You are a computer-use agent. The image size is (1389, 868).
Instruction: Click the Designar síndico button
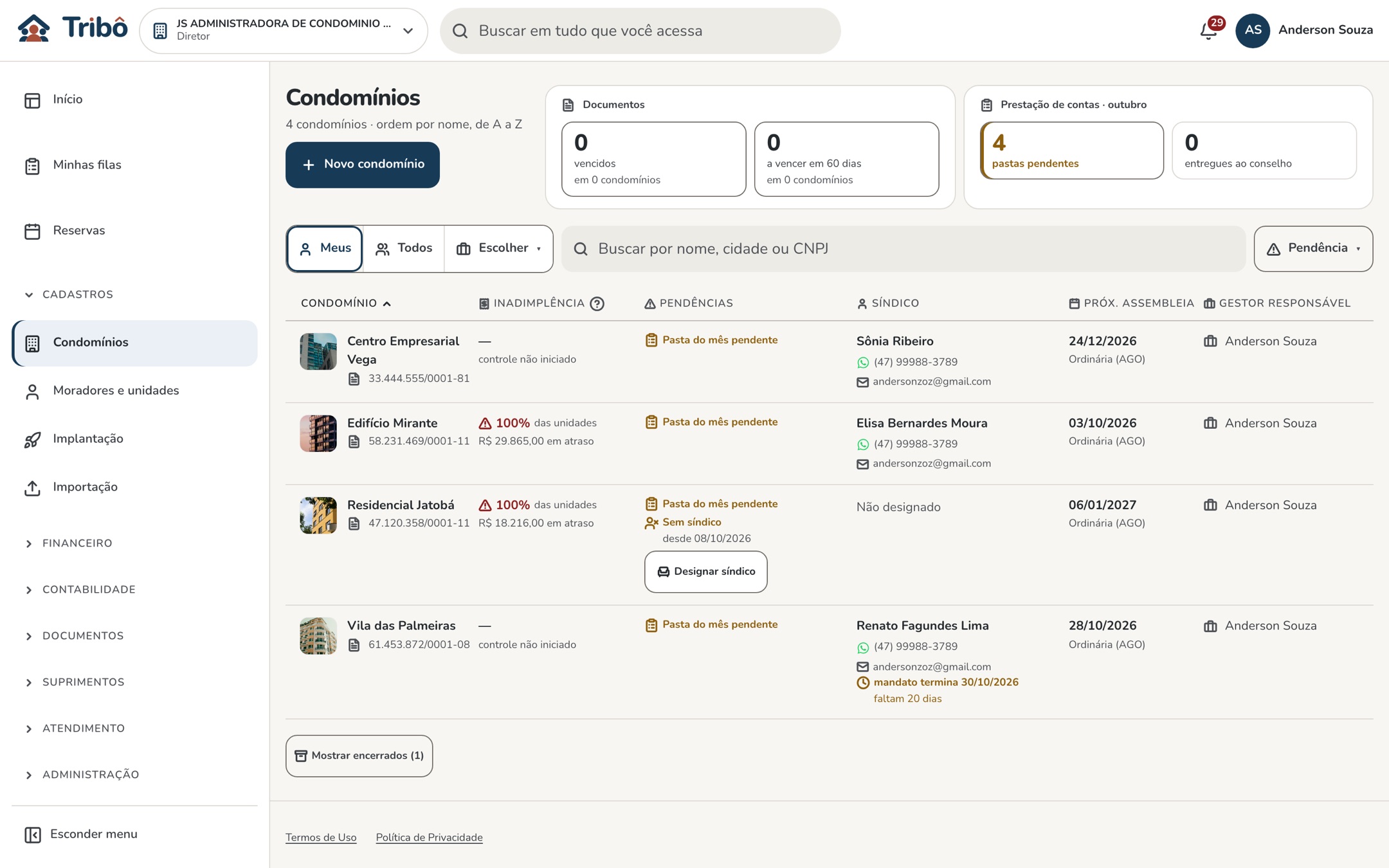pos(706,572)
